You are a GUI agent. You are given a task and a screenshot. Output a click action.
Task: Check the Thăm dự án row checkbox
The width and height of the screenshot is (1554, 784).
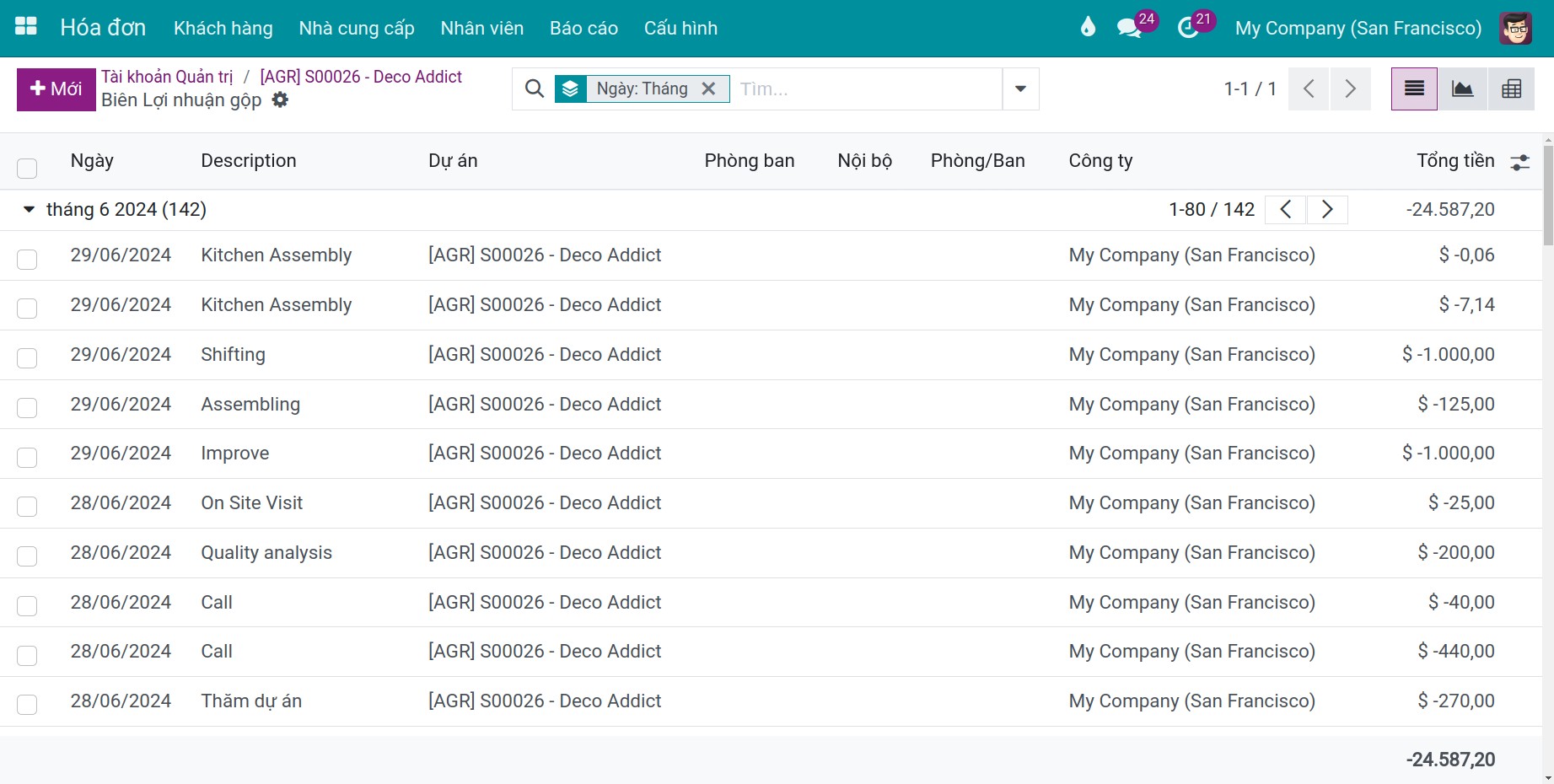27,705
